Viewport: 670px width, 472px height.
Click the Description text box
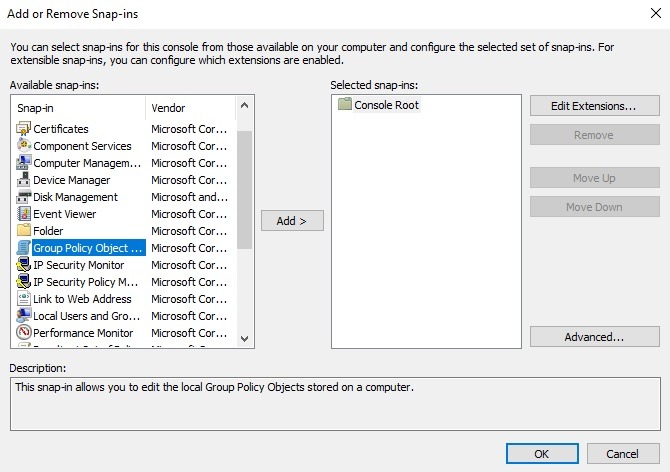(x=335, y=404)
